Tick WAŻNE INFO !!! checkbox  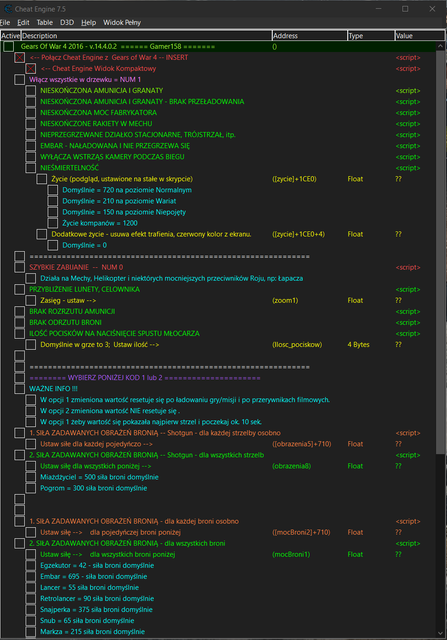pyautogui.click(x=20, y=389)
